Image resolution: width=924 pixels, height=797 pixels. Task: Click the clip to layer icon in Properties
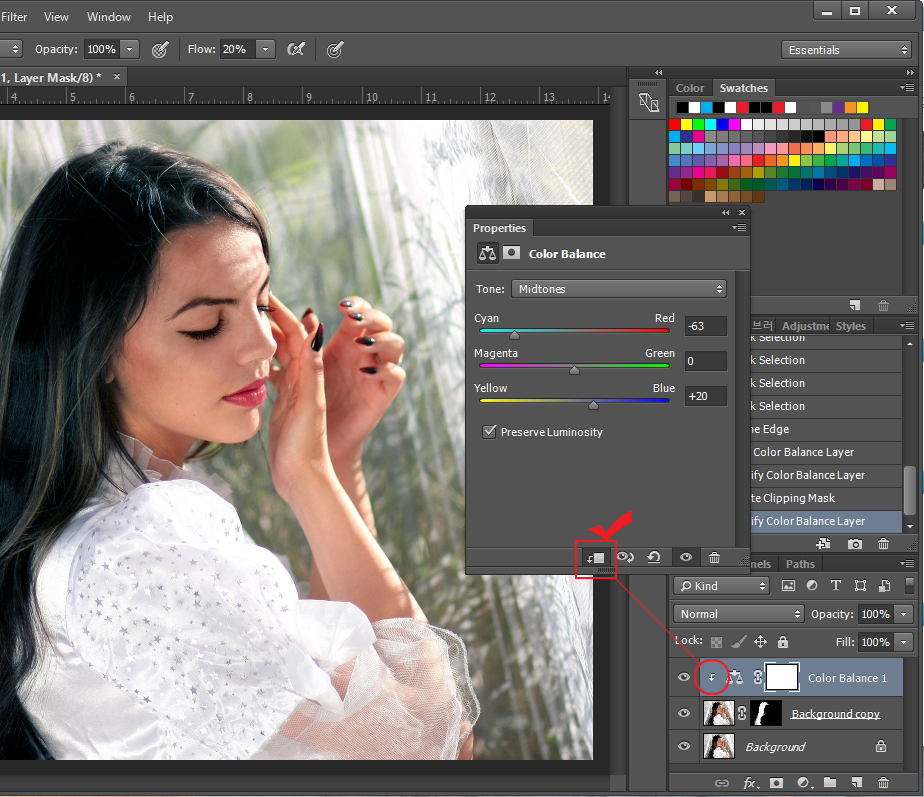(596, 558)
